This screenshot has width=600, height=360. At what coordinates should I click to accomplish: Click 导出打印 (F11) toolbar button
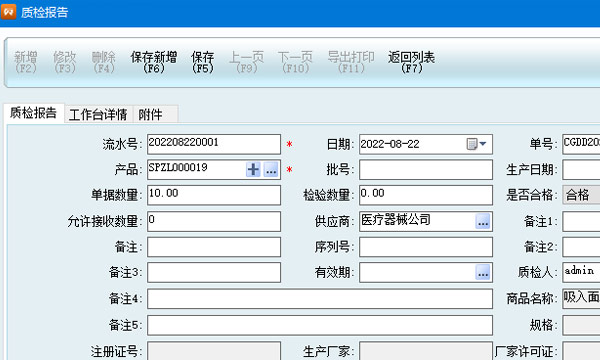(351, 62)
